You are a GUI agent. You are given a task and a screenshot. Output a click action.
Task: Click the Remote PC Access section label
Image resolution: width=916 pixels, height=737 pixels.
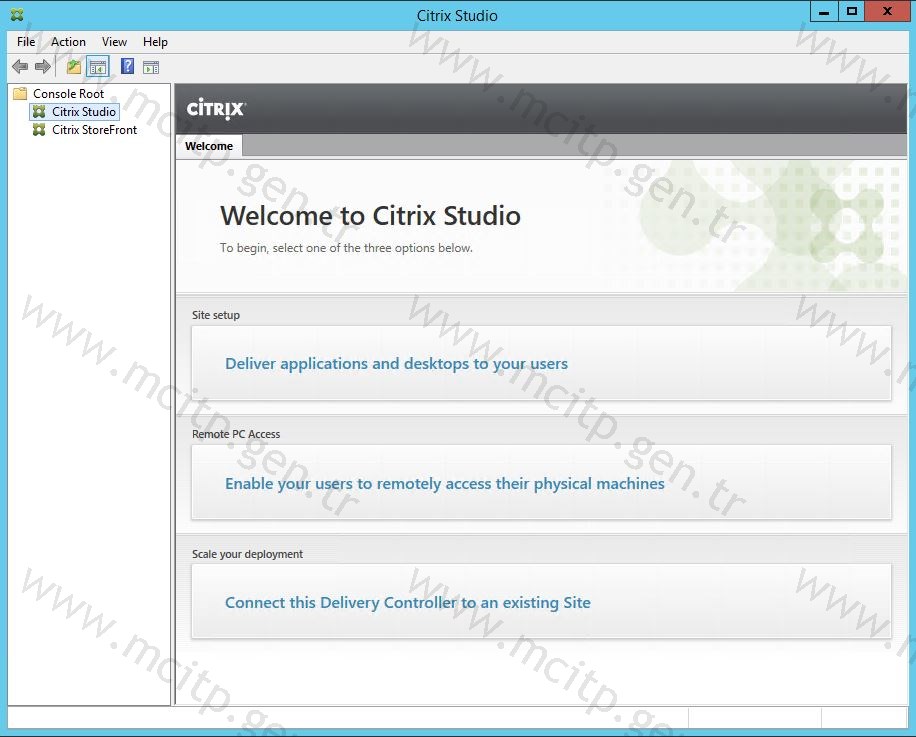click(236, 434)
